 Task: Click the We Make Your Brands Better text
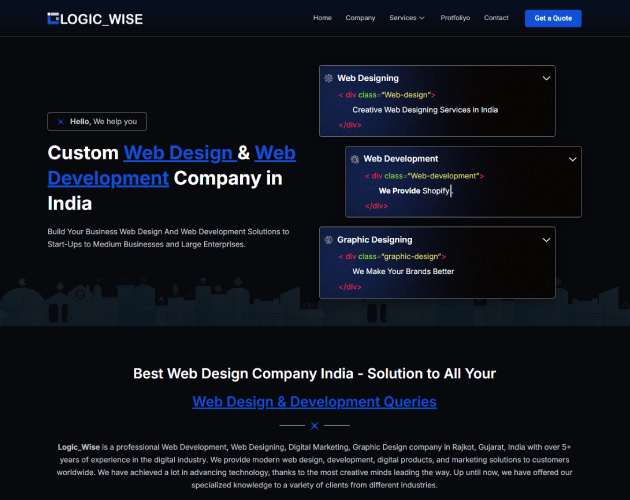tap(403, 271)
